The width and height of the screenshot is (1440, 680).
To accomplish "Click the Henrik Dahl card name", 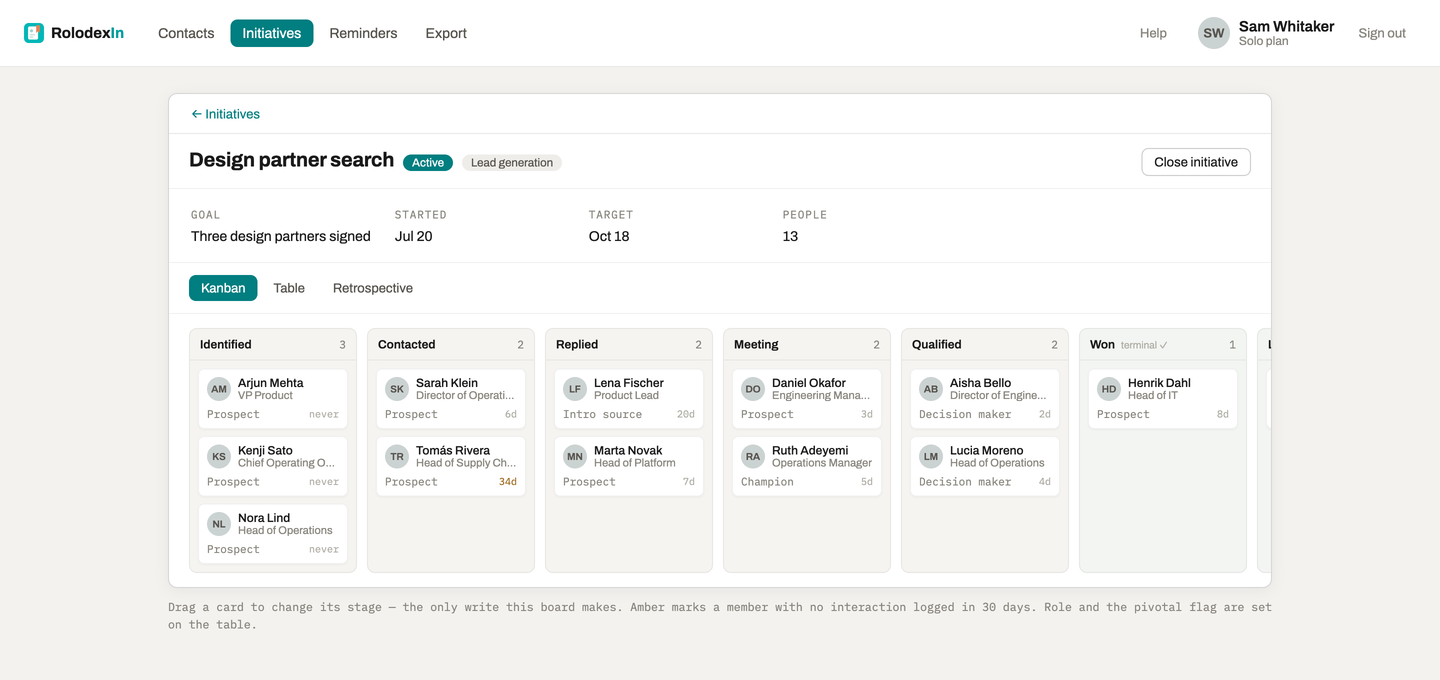I will point(1161,383).
